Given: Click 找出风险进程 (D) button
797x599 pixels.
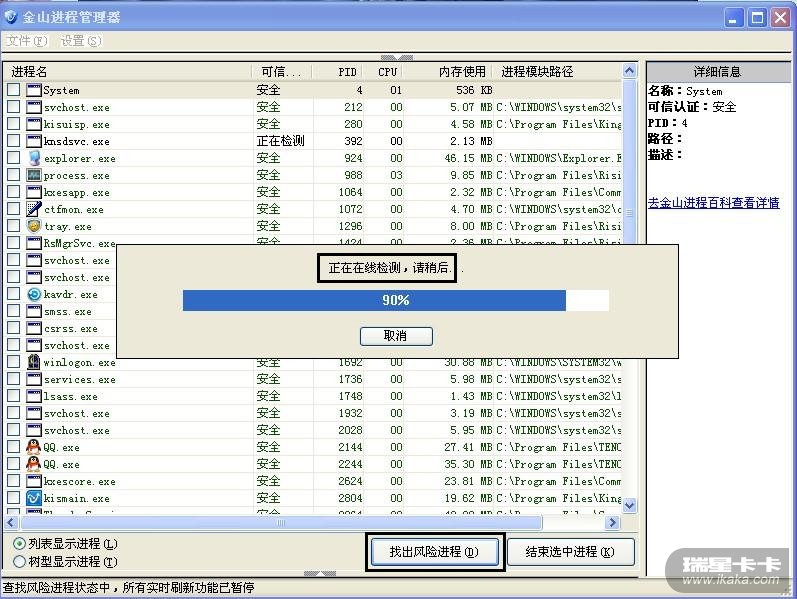Looking at the screenshot, I should point(435,552).
